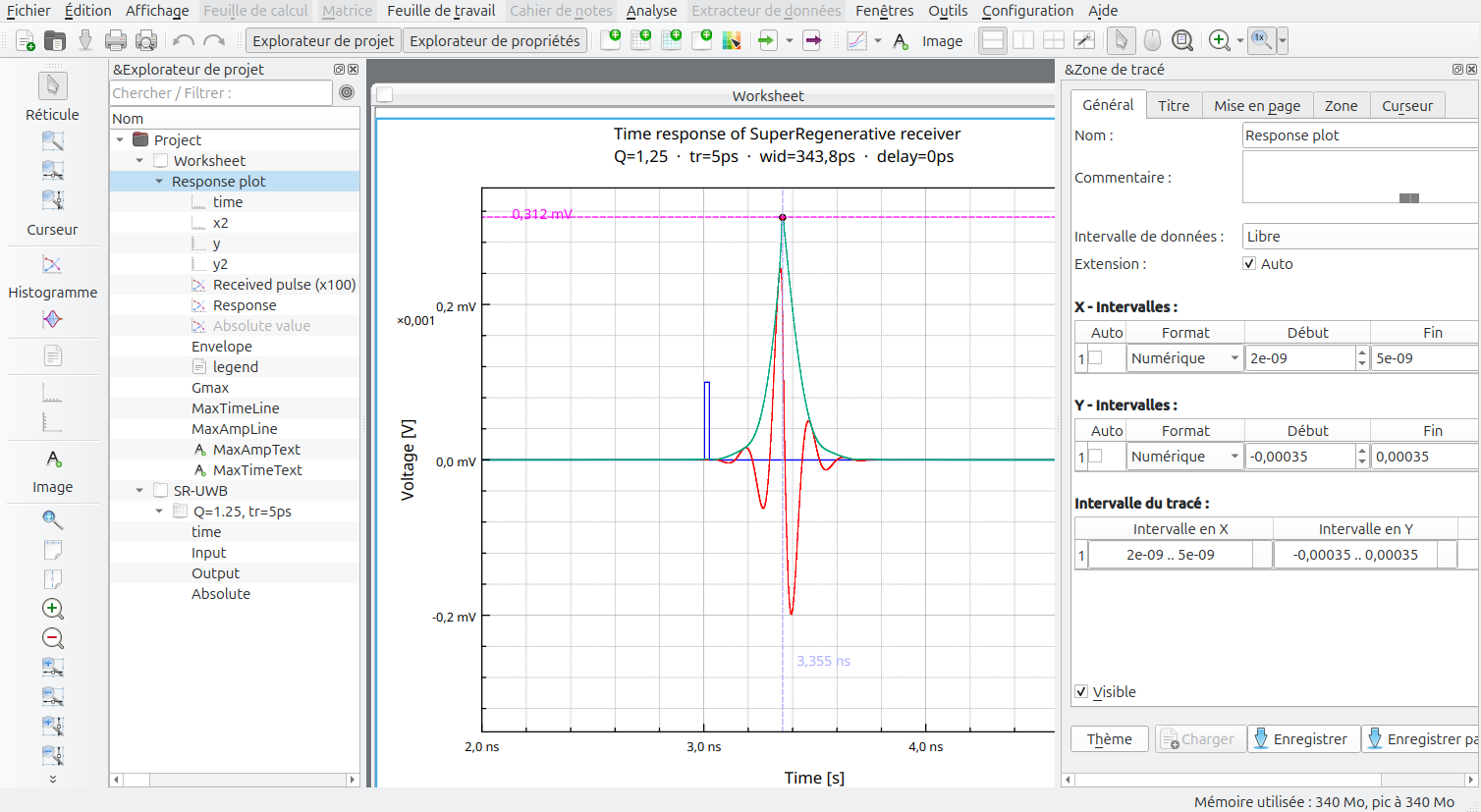1481x812 pixels.
Task: Click the undo arrow icon
Action: pyautogui.click(x=183, y=41)
